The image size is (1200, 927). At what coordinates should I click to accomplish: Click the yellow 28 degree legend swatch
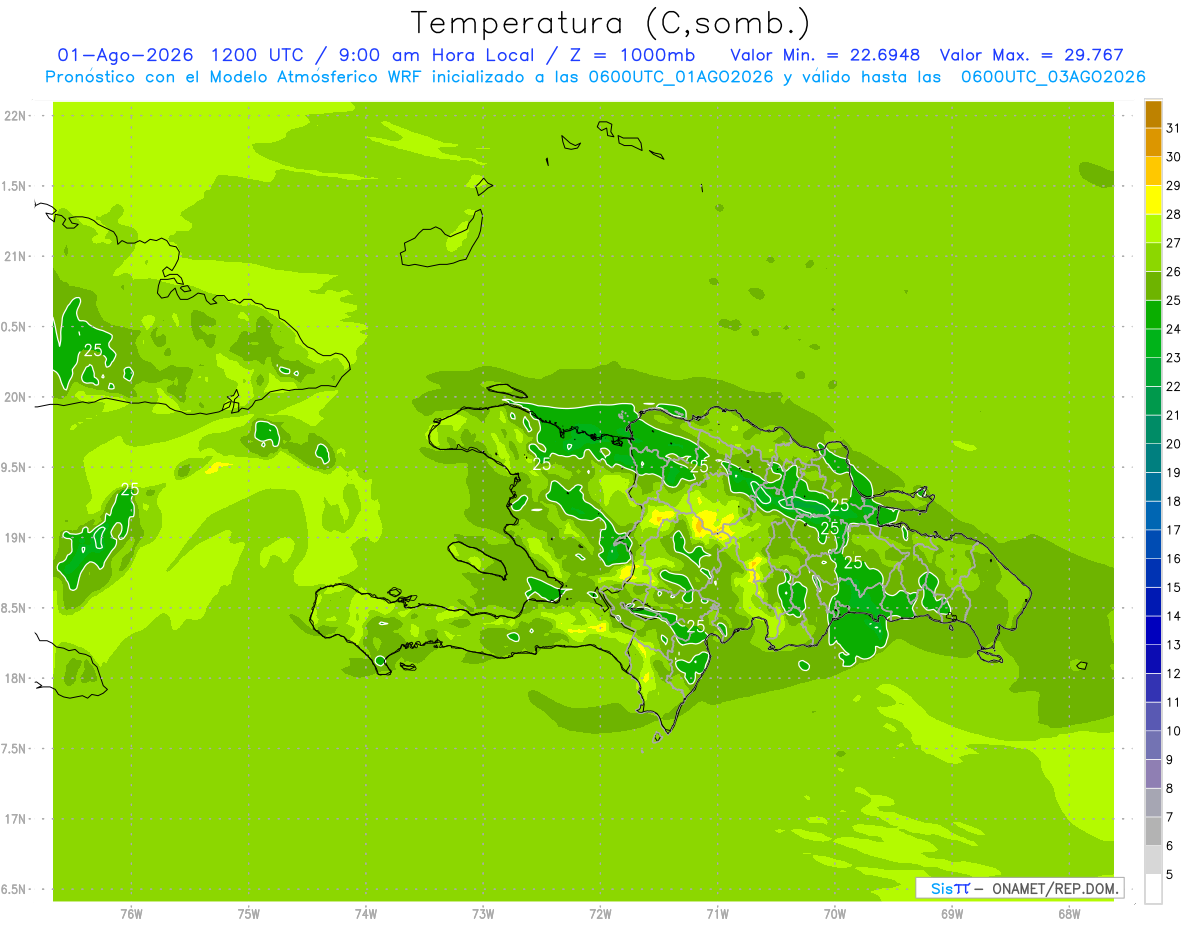(1153, 200)
